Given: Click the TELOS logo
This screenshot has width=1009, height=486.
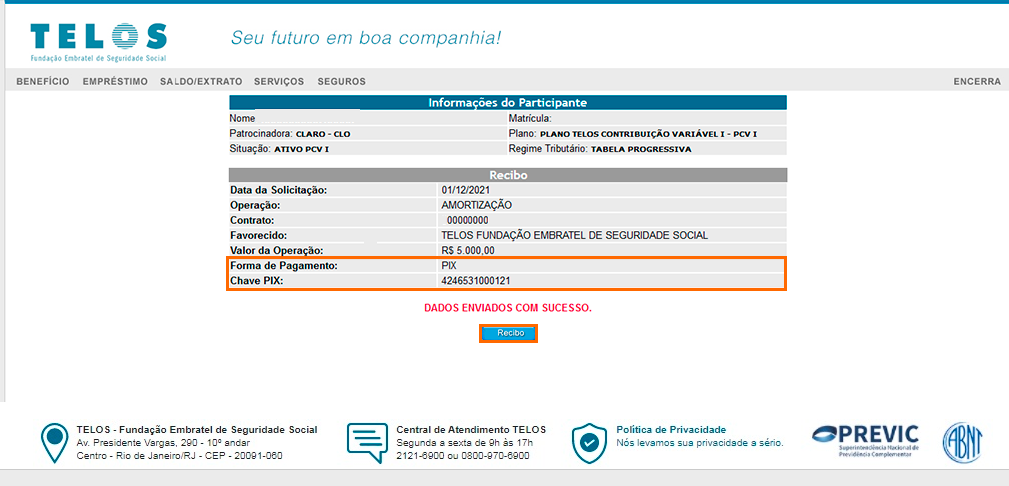Looking at the screenshot, I should (x=98, y=42).
